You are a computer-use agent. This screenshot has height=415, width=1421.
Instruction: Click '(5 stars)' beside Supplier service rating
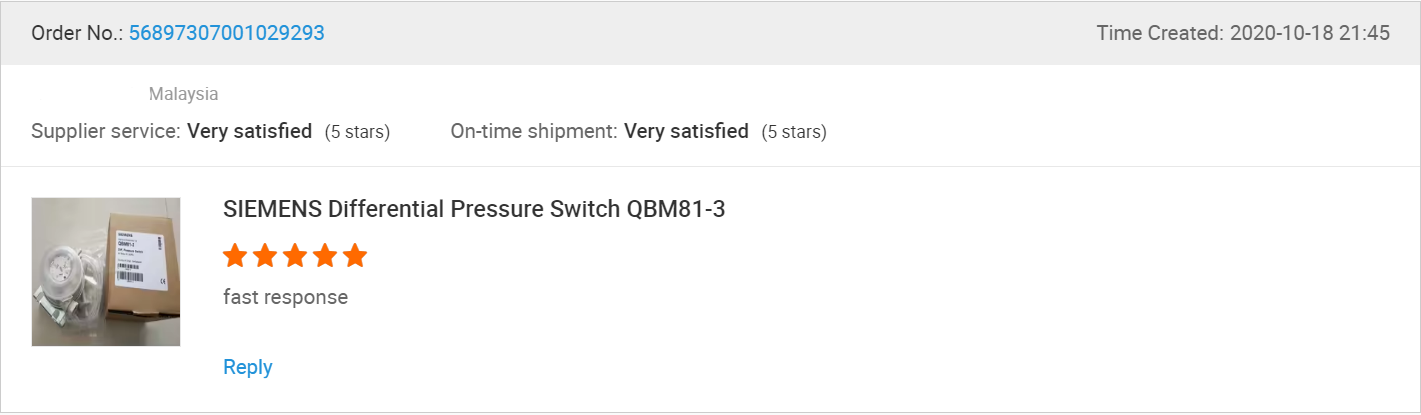[x=357, y=132]
